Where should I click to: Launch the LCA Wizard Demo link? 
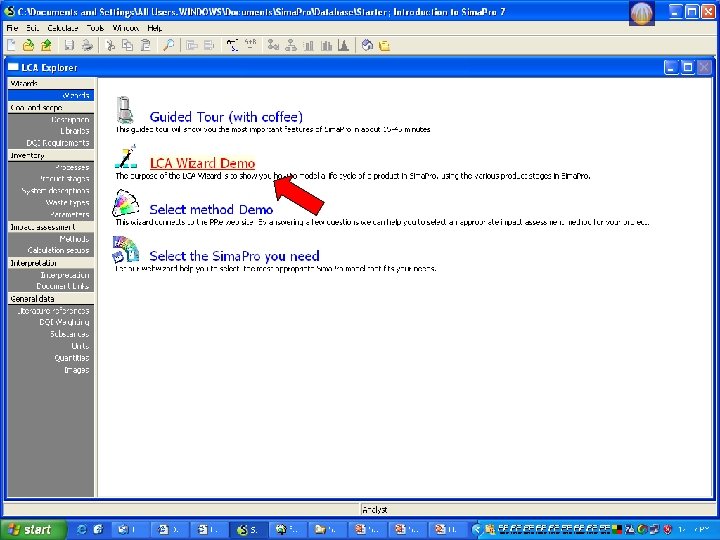(x=202, y=163)
